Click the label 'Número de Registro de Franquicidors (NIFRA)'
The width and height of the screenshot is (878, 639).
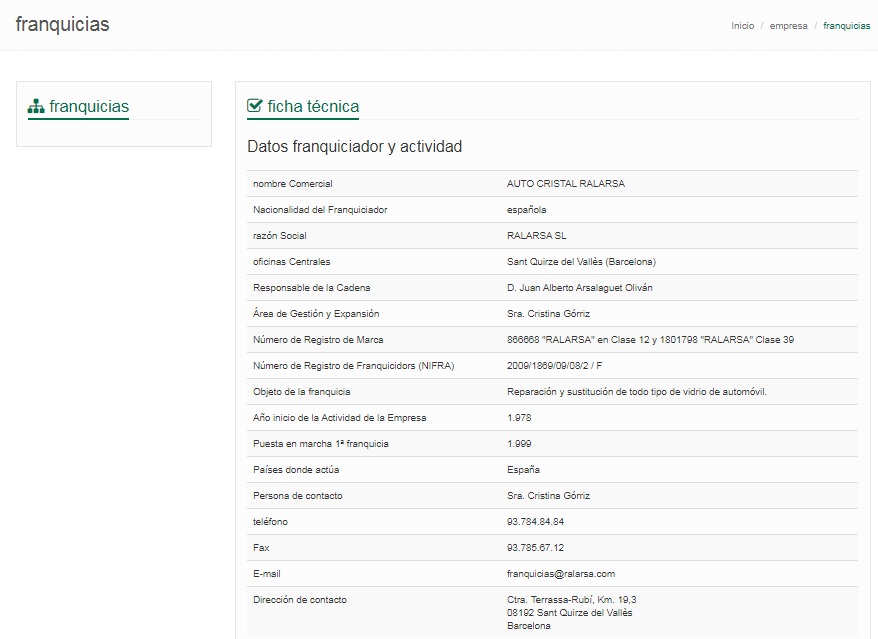point(353,366)
